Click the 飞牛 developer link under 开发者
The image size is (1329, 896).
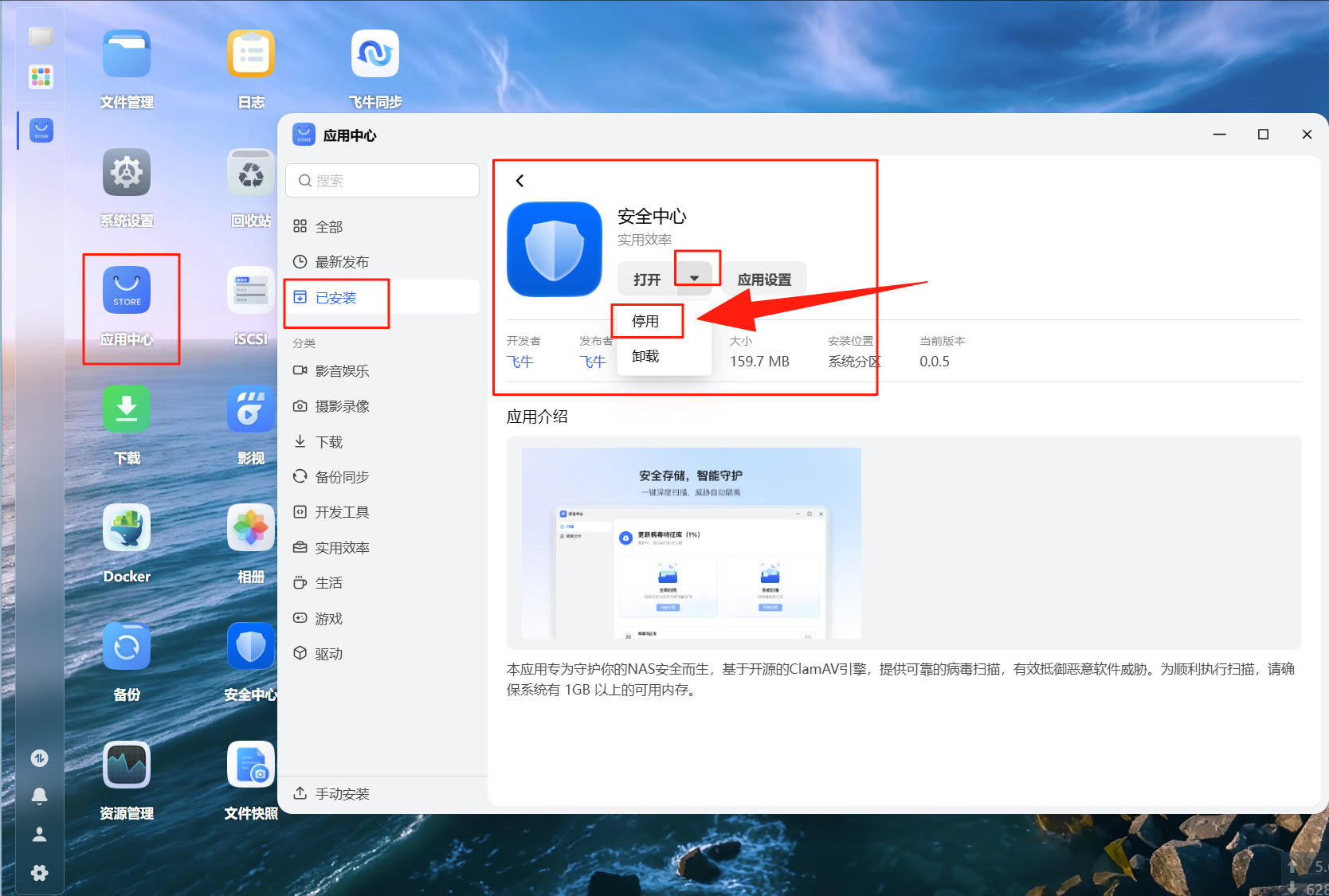(x=520, y=362)
